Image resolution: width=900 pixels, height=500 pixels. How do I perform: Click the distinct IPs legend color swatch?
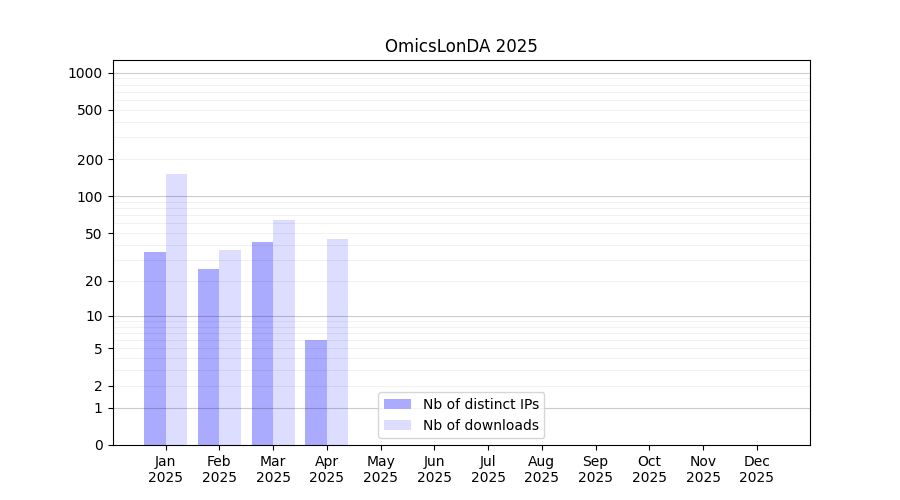(397, 404)
